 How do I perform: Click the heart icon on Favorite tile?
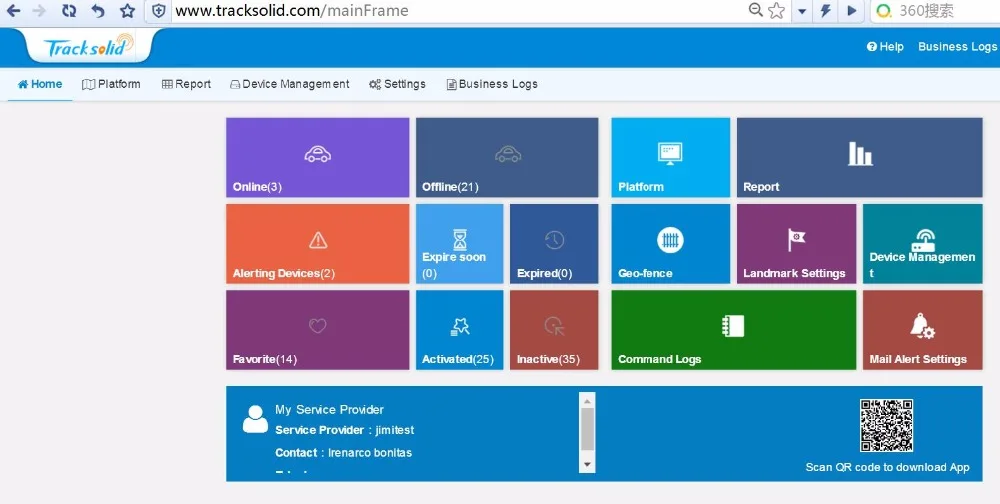point(318,326)
